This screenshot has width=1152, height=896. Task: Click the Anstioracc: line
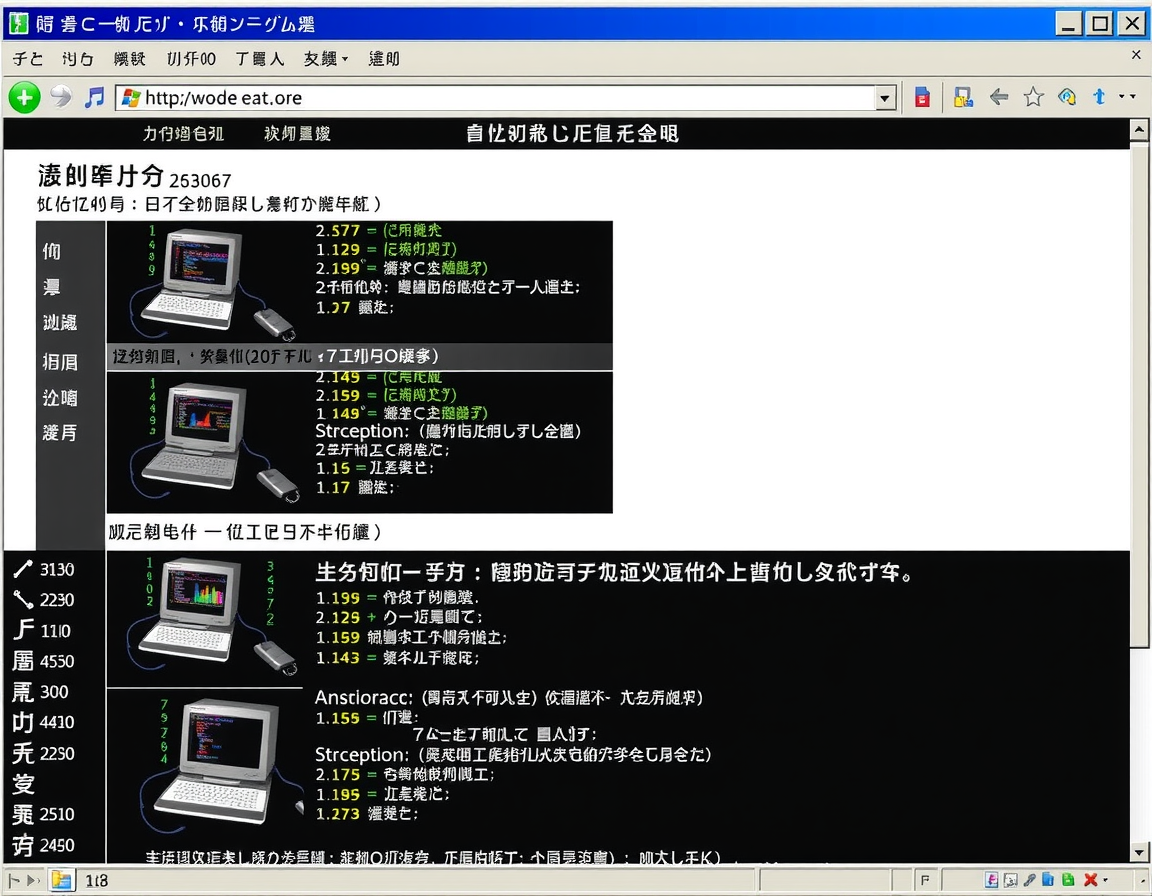(509, 698)
